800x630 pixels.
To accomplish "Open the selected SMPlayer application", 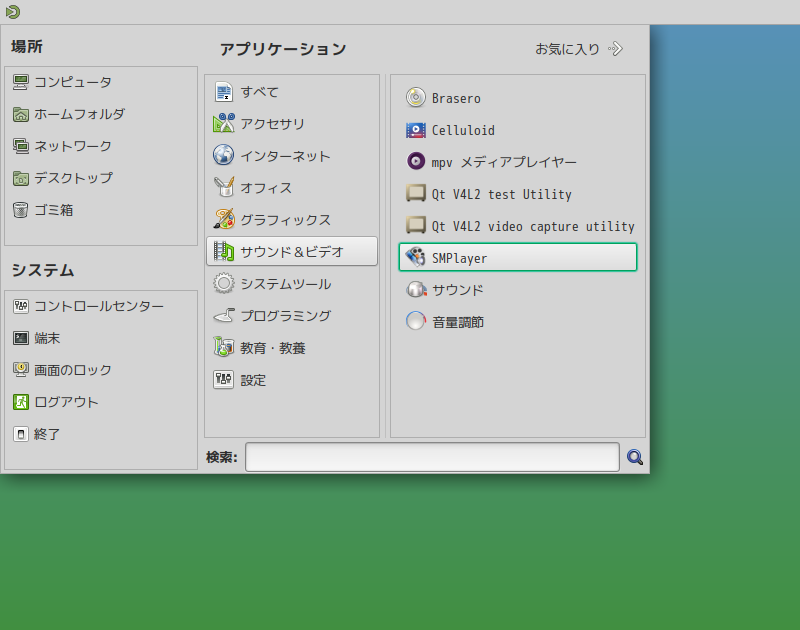I will [x=460, y=257].
